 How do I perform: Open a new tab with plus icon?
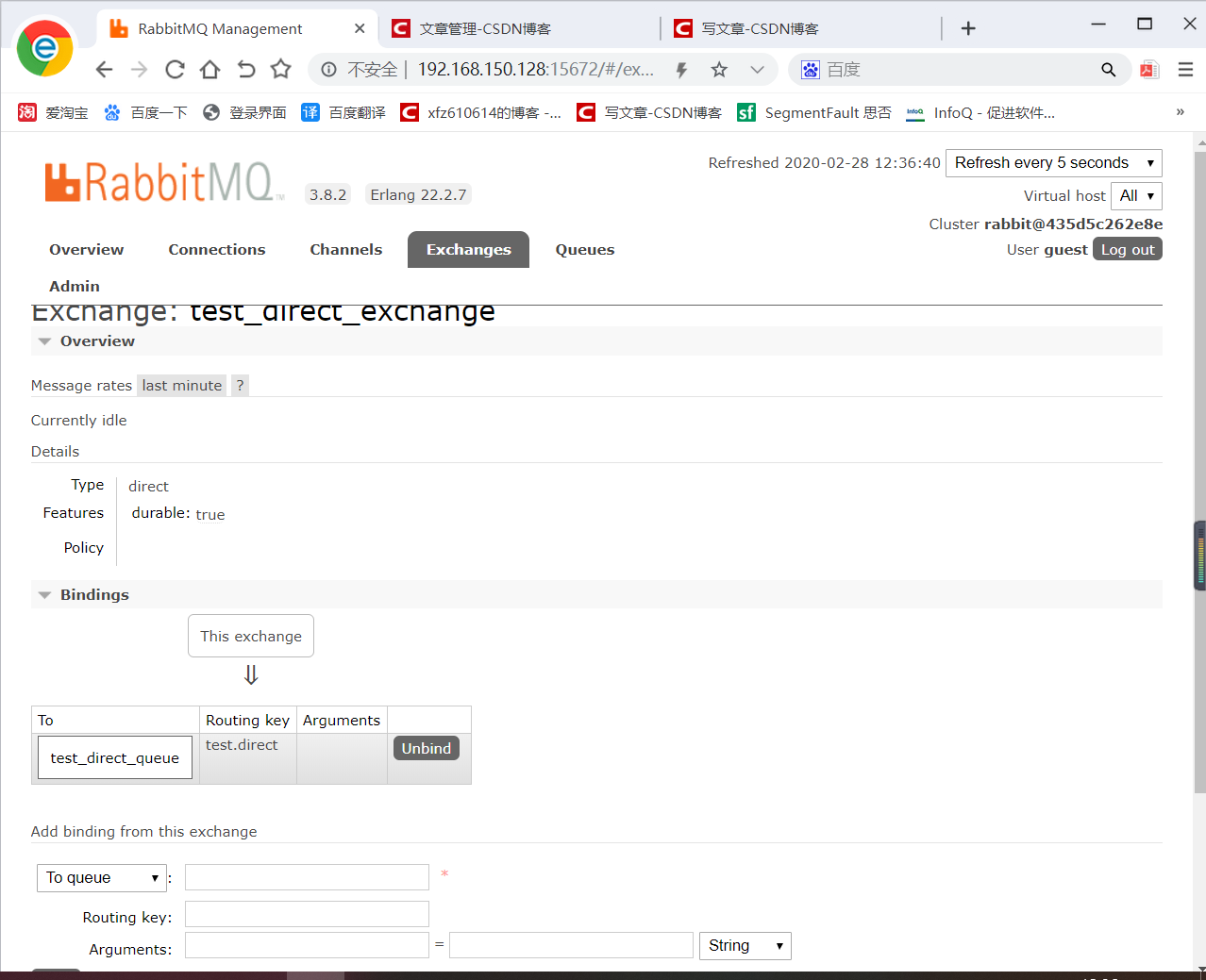(968, 28)
